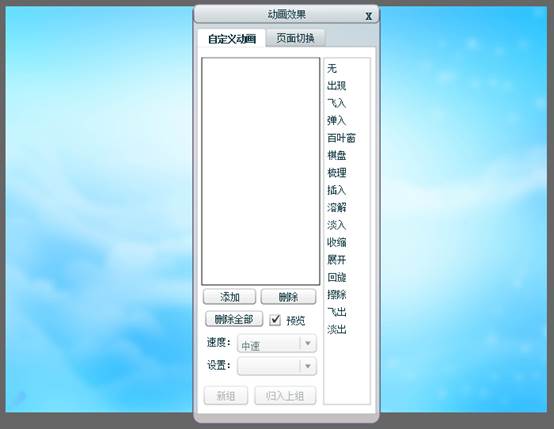This screenshot has width=554, height=429.
Task: Open the 页面切换 tab
Action: point(295,38)
